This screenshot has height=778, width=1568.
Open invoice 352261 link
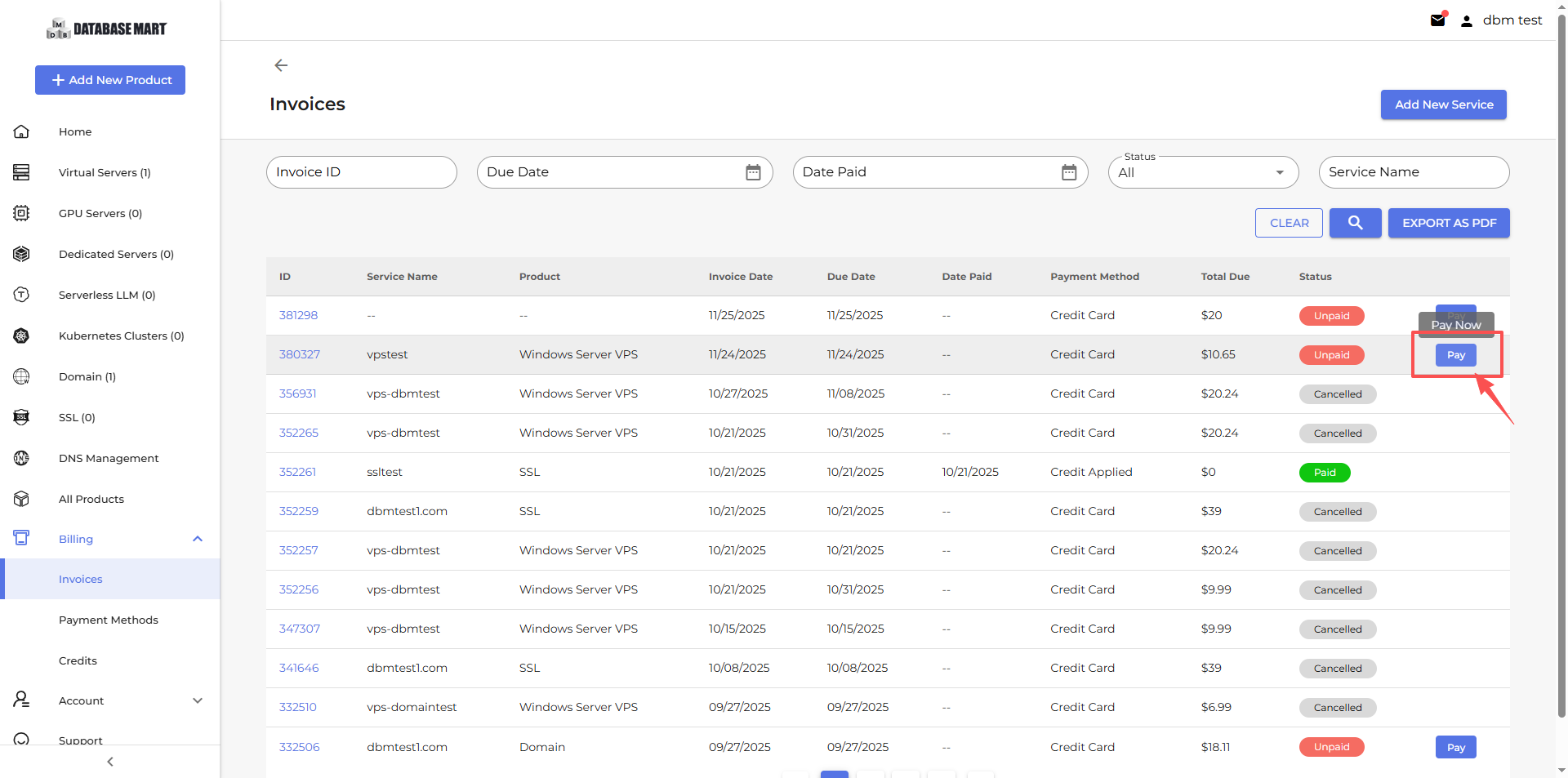pos(297,472)
